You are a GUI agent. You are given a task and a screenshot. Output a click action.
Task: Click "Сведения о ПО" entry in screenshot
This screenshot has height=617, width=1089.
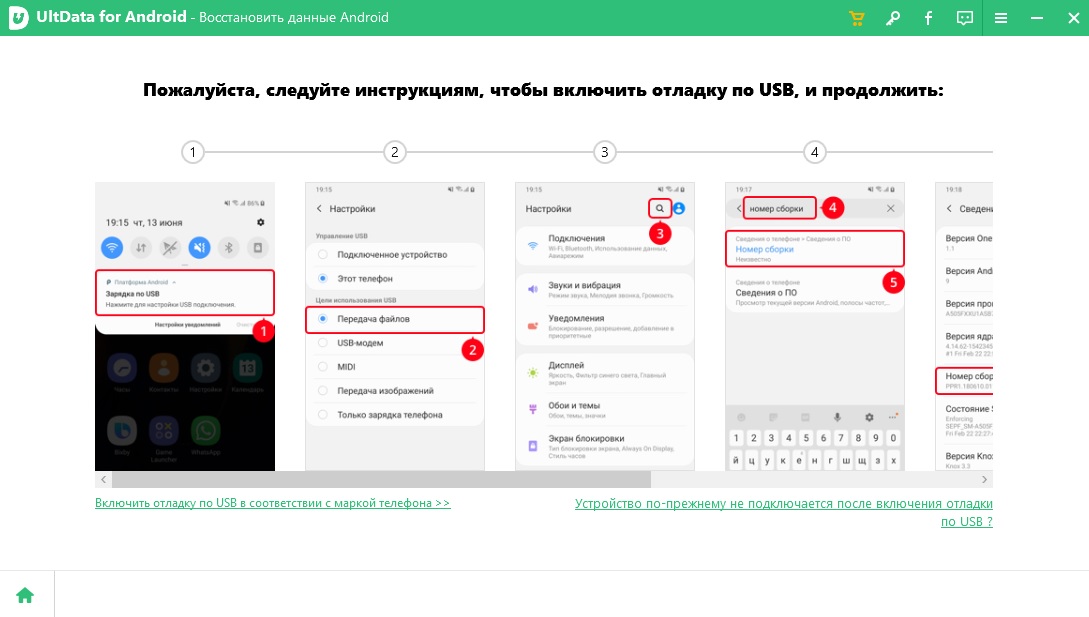pos(815,293)
